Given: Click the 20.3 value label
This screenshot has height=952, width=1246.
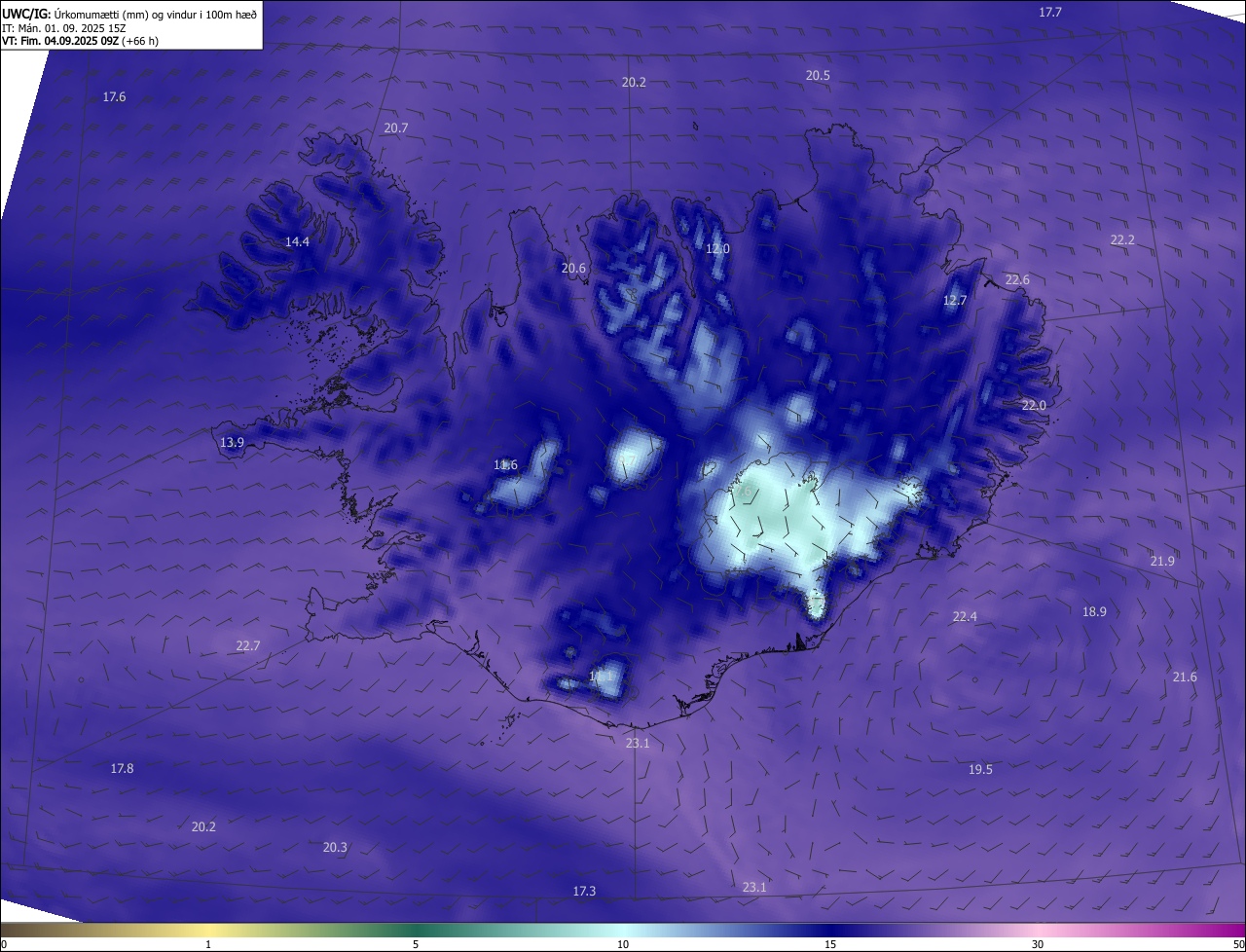Looking at the screenshot, I should (x=335, y=848).
